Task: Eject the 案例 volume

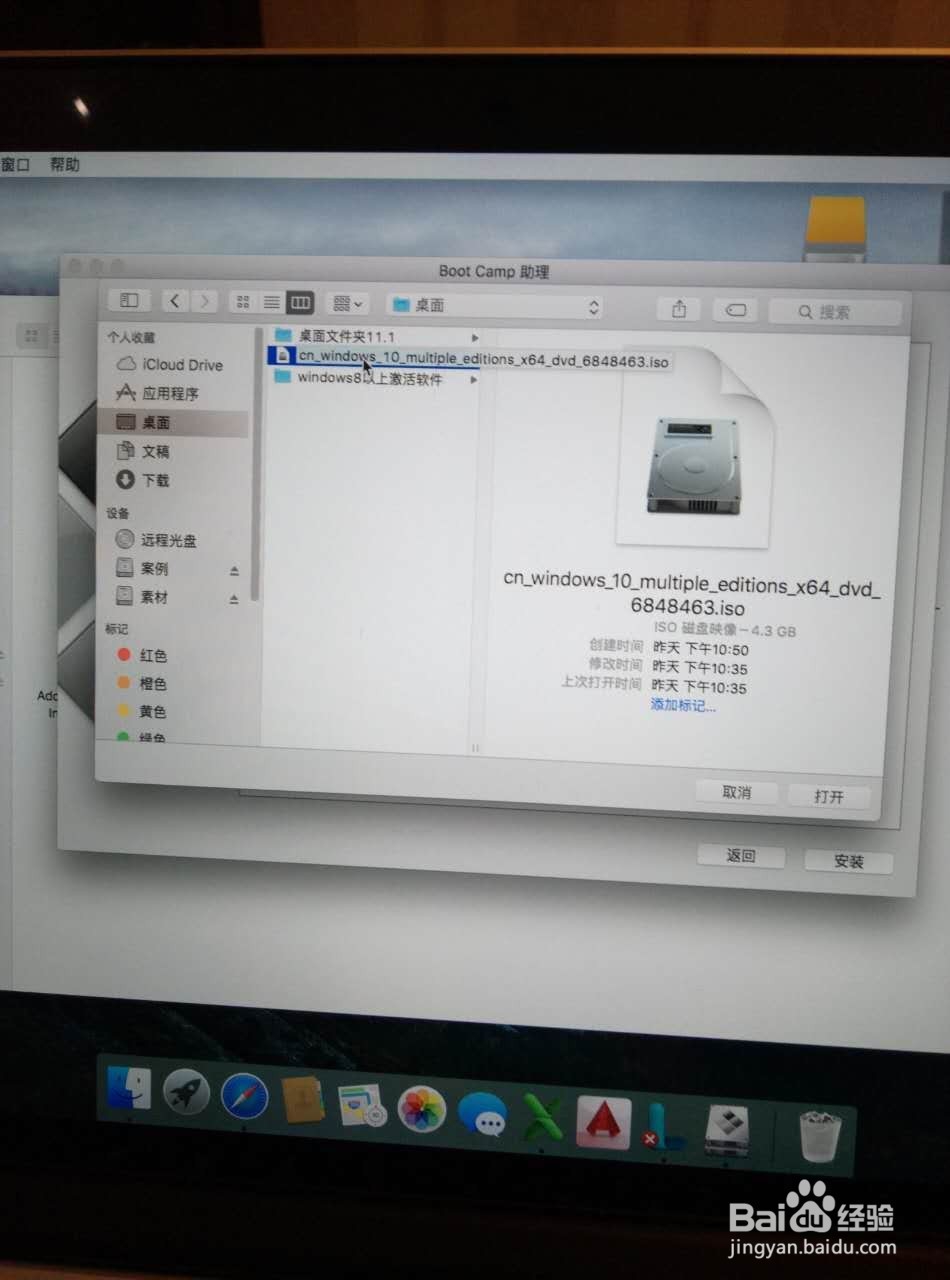Action: pyautogui.click(x=234, y=571)
